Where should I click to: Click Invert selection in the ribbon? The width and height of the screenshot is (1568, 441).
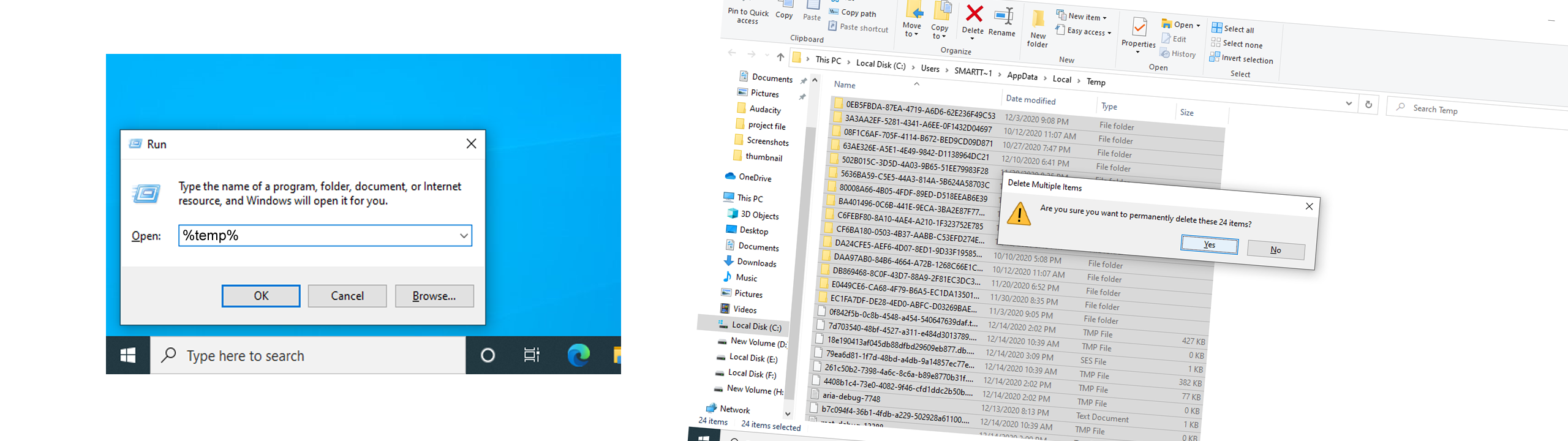1242,59
